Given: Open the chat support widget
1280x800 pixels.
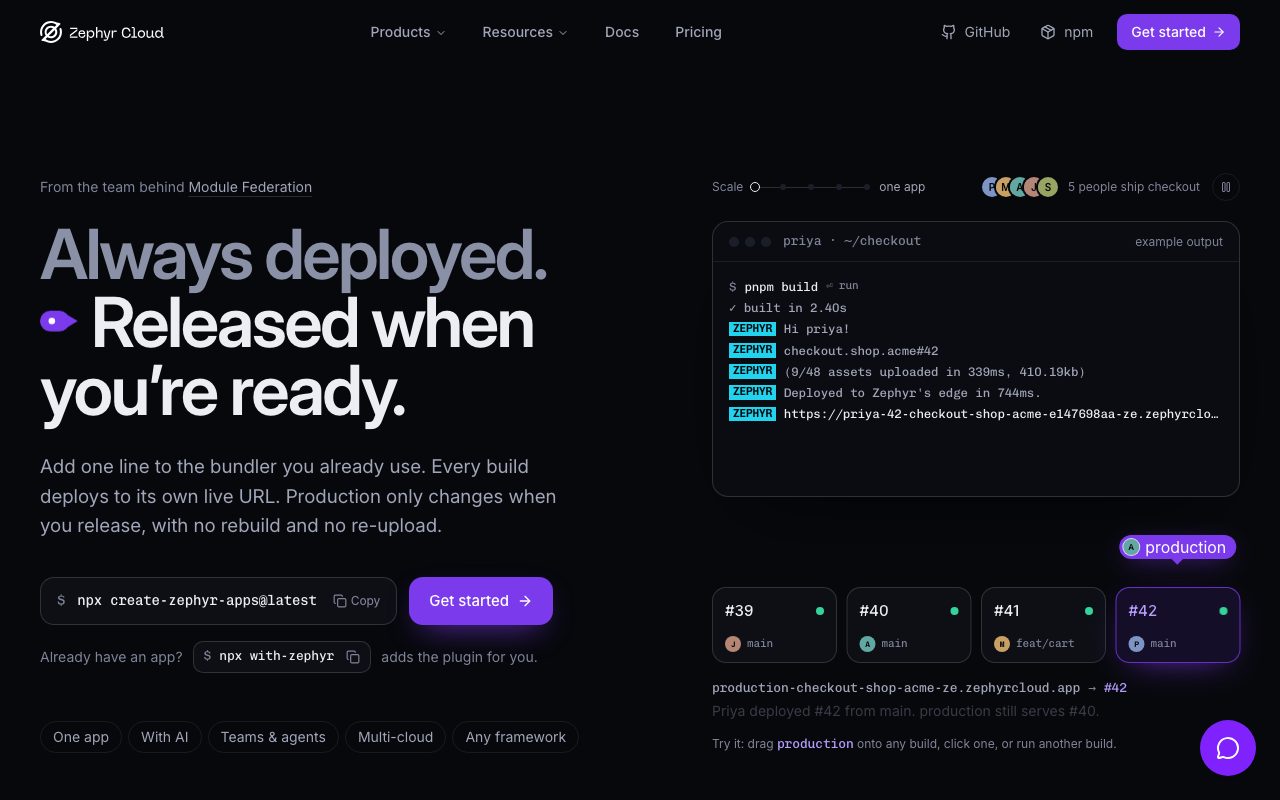Looking at the screenshot, I should pos(1228,748).
